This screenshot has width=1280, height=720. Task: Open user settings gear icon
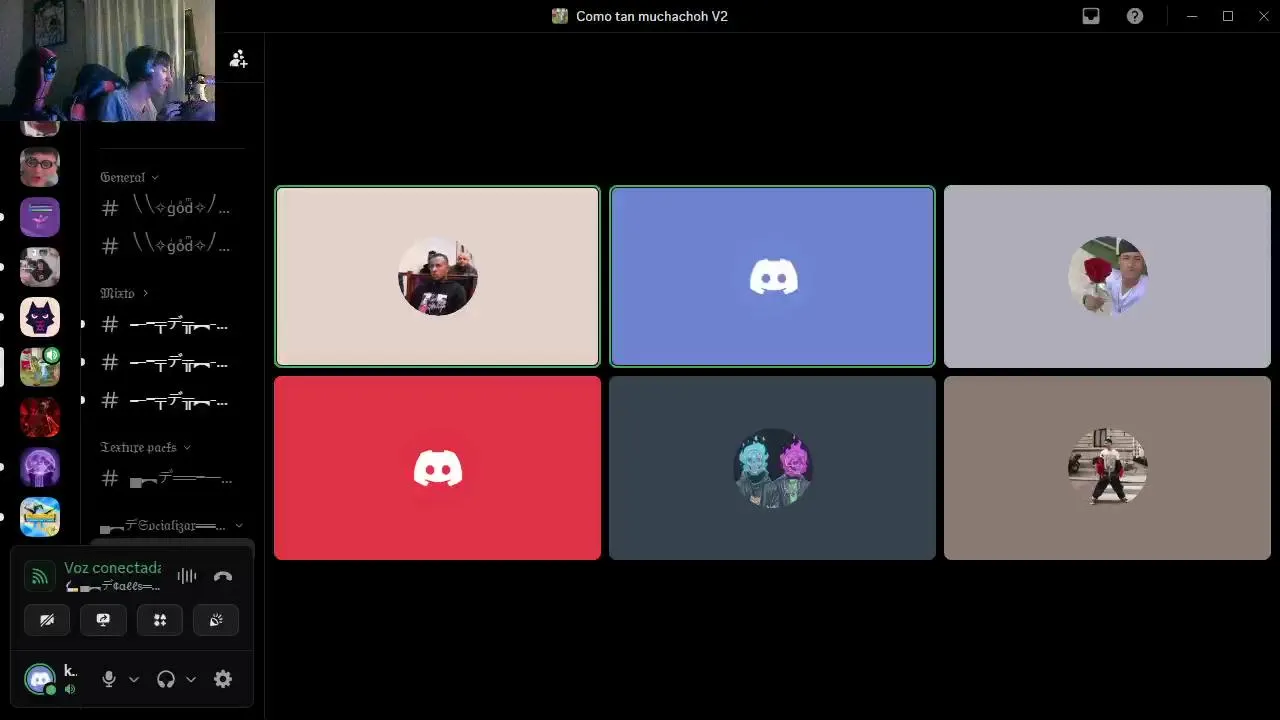click(x=223, y=679)
